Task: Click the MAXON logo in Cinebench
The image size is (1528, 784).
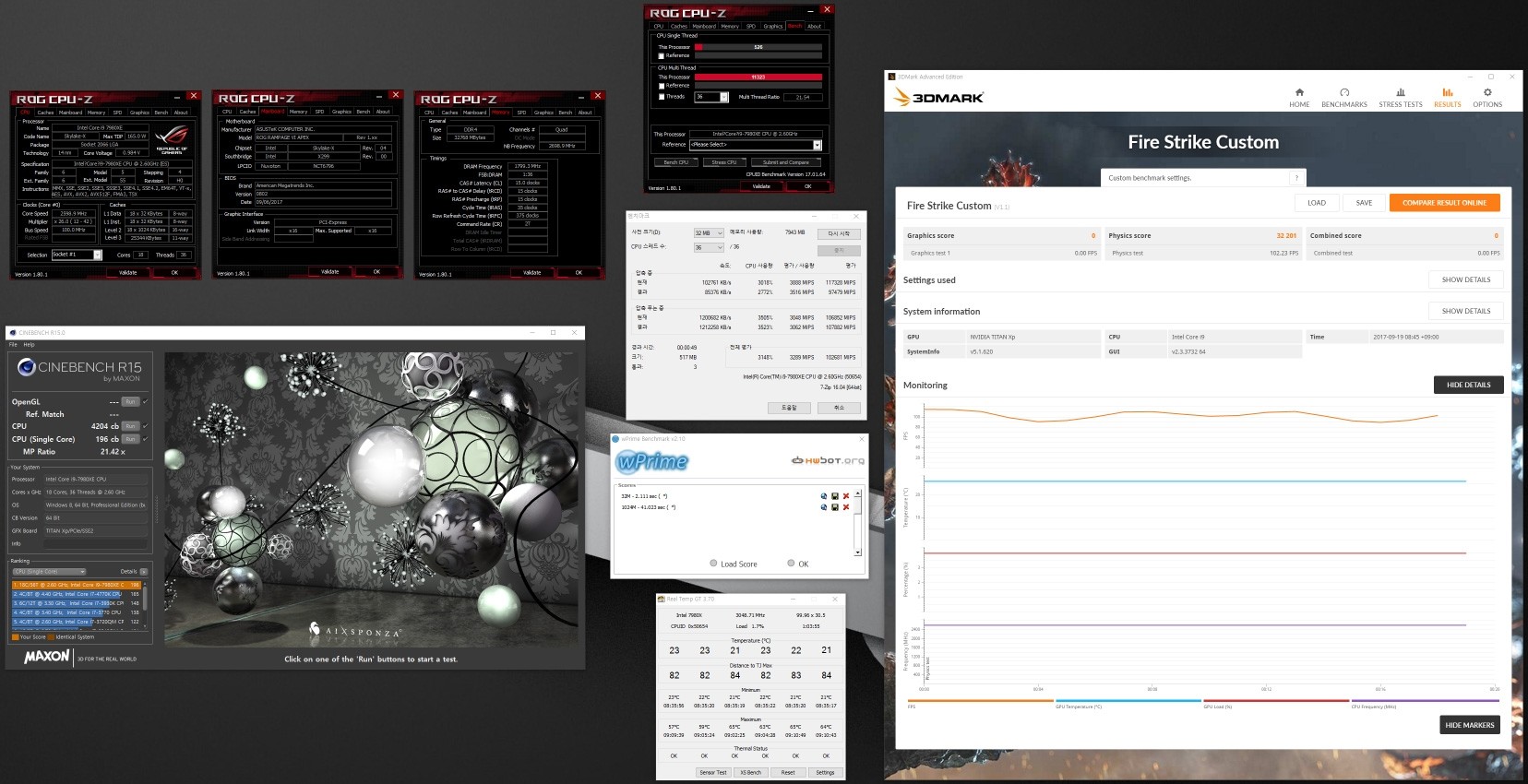Action: pos(46,657)
